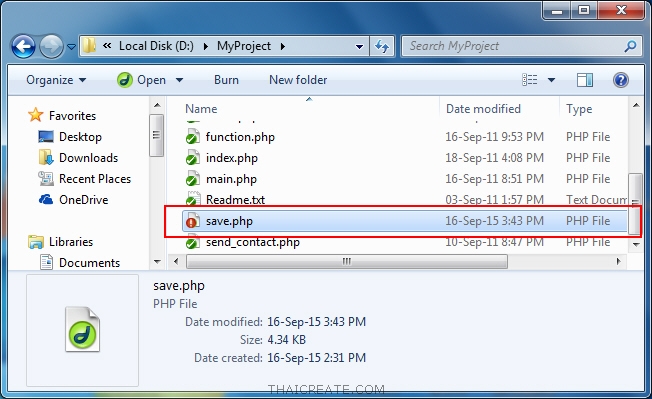Click the Favorites star icon
This screenshot has width=652, height=399.
(35, 115)
